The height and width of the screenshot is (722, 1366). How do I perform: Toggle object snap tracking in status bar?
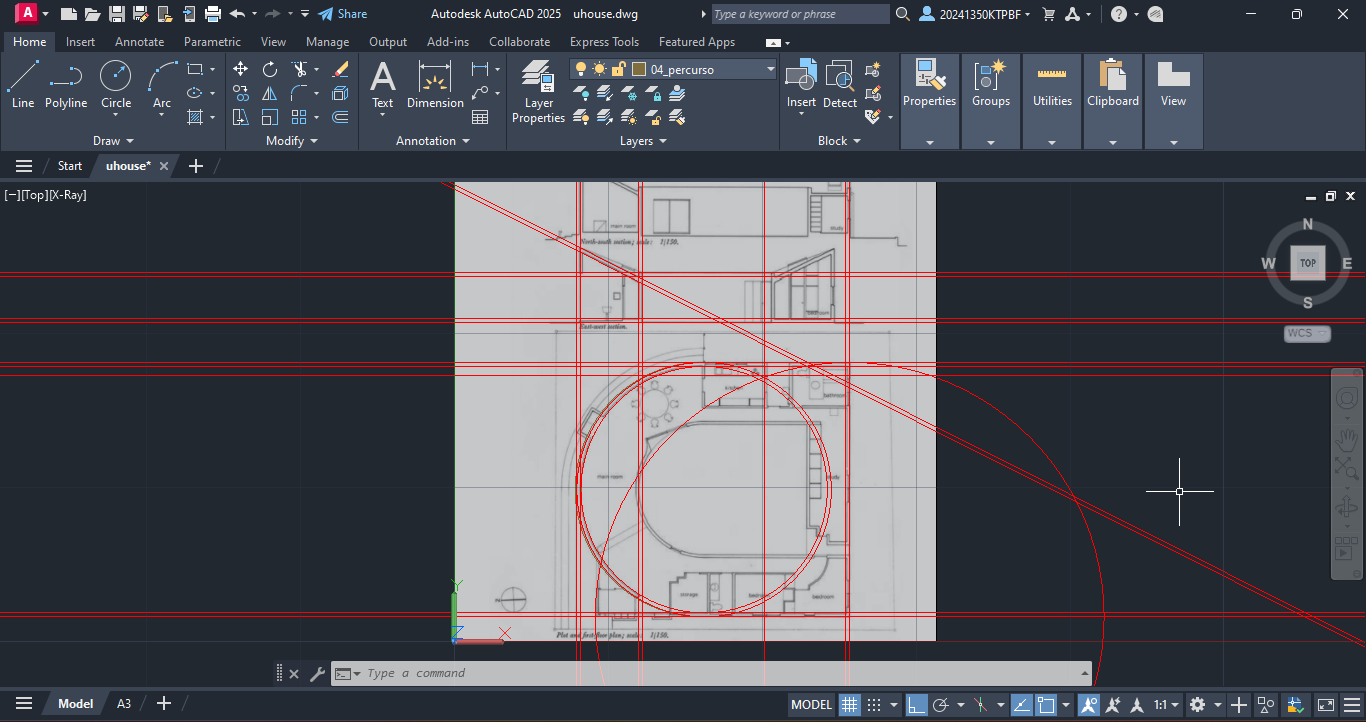(x=1022, y=704)
